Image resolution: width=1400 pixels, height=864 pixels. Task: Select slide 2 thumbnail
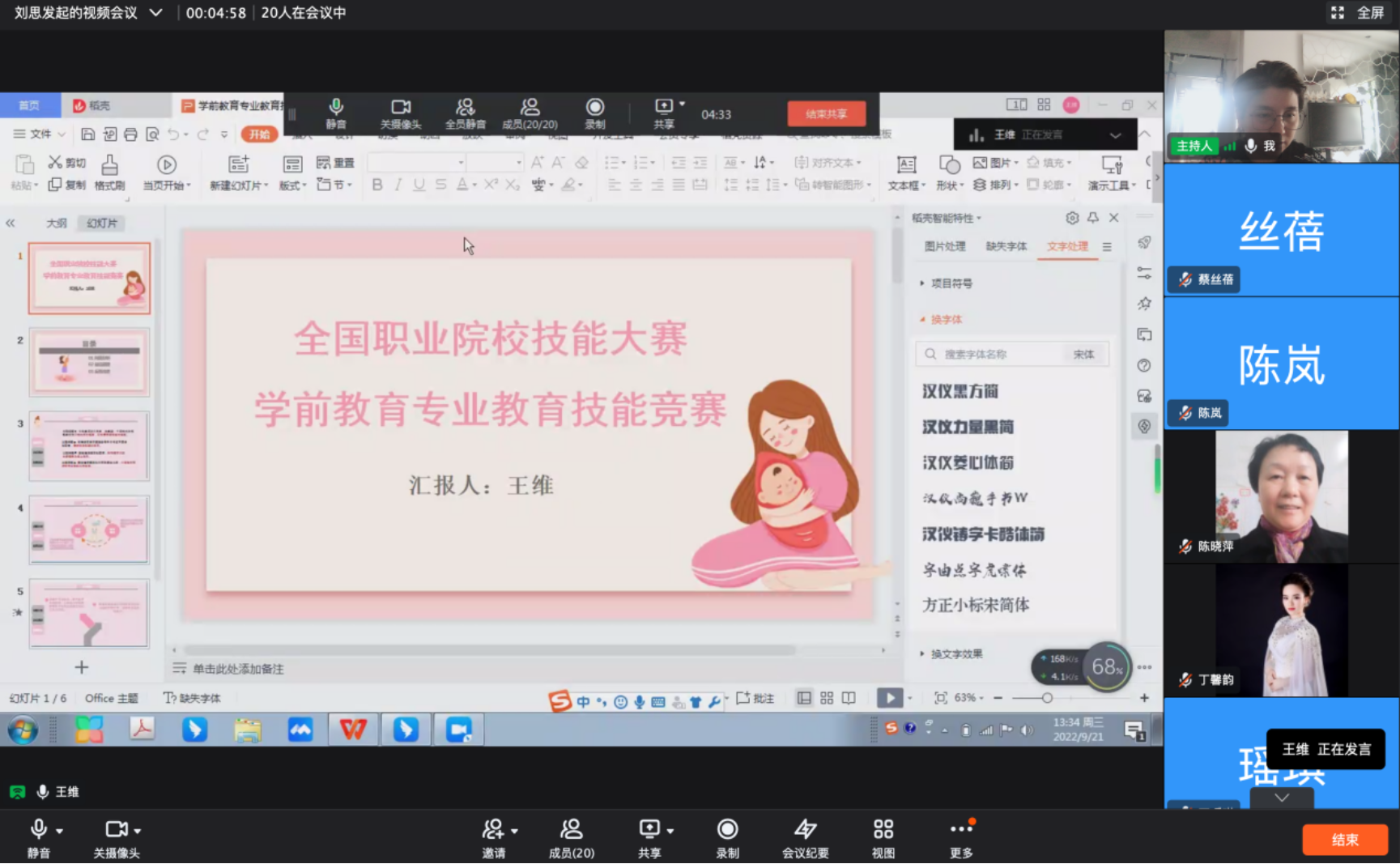click(x=89, y=362)
